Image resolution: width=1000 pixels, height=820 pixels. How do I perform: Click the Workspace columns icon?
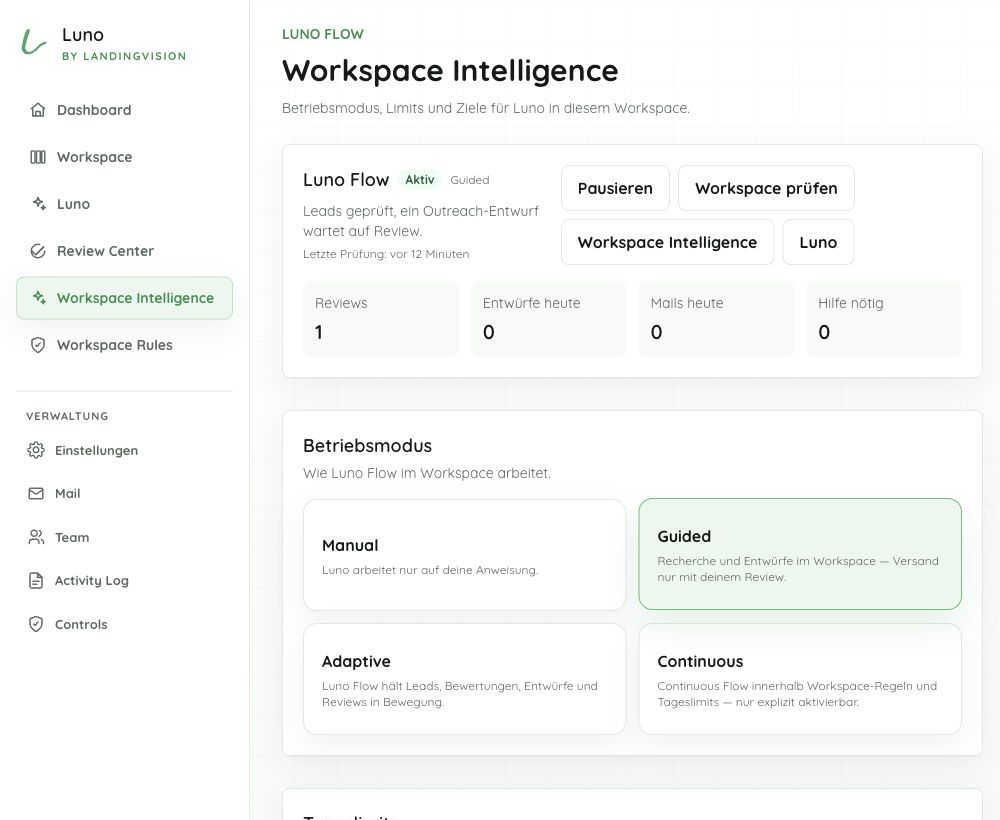coord(38,157)
